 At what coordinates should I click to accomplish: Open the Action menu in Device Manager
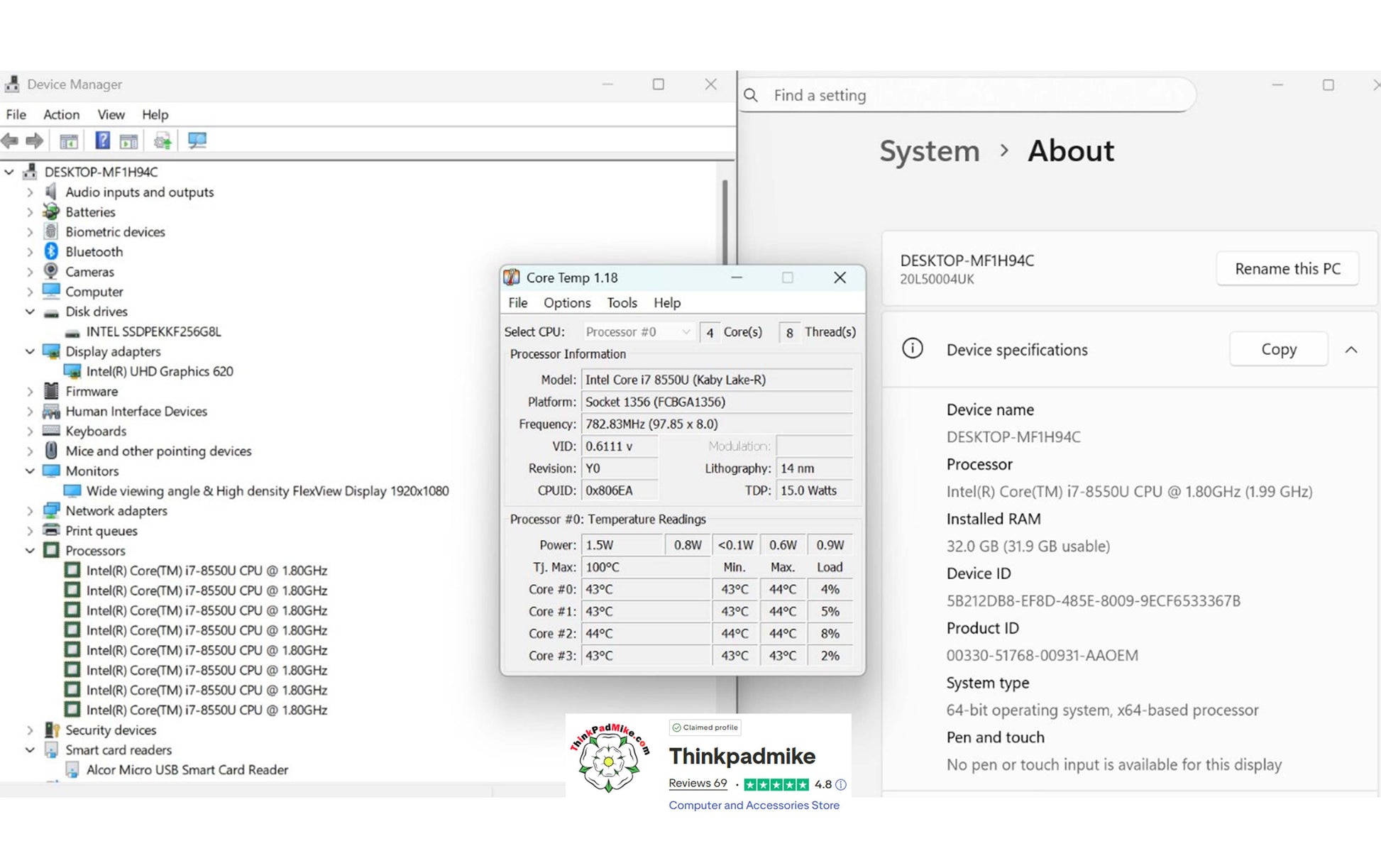[61, 114]
